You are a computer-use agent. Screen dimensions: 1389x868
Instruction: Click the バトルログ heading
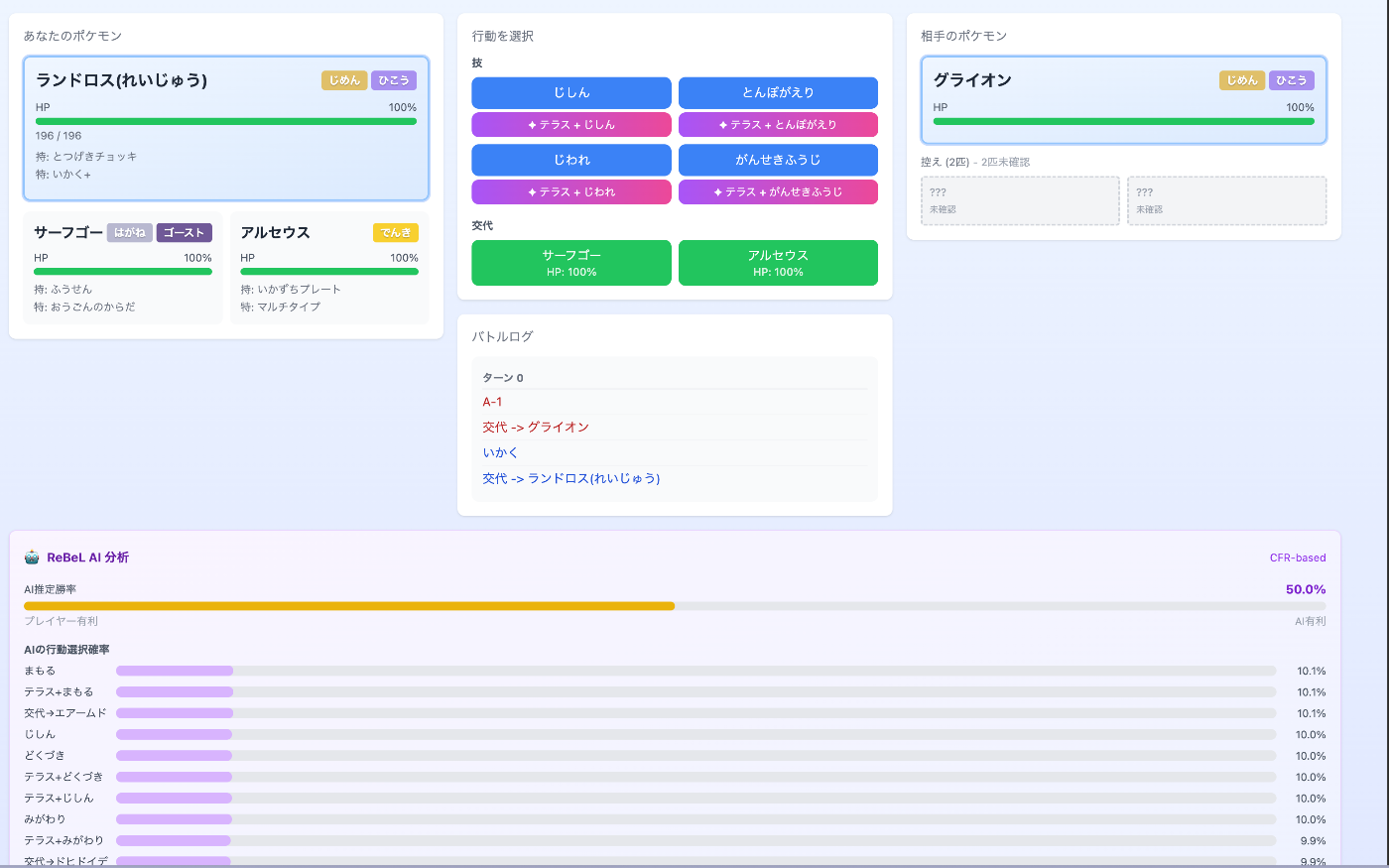coord(502,336)
